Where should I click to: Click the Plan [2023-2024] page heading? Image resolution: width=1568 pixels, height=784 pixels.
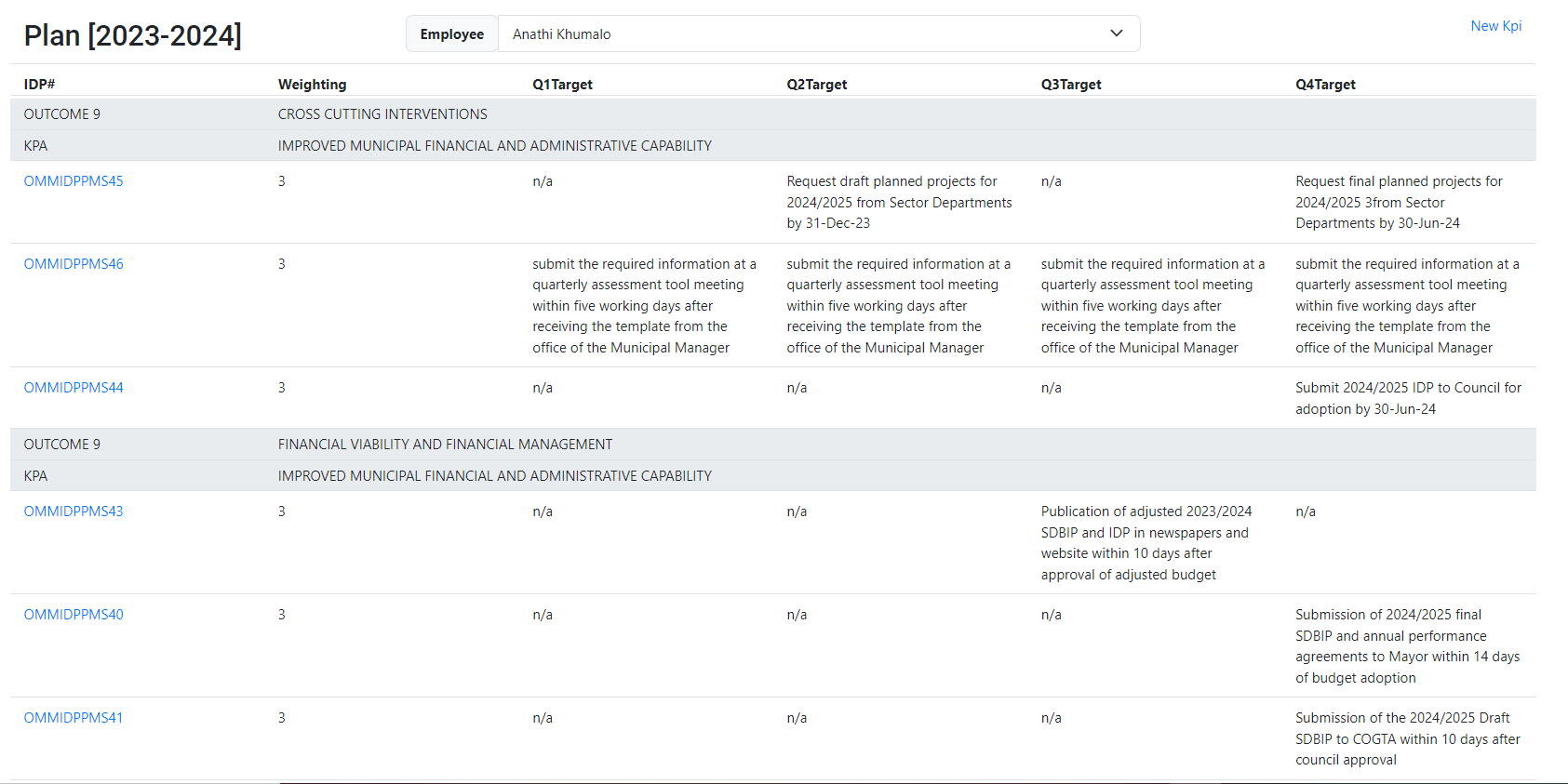(x=132, y=35)
